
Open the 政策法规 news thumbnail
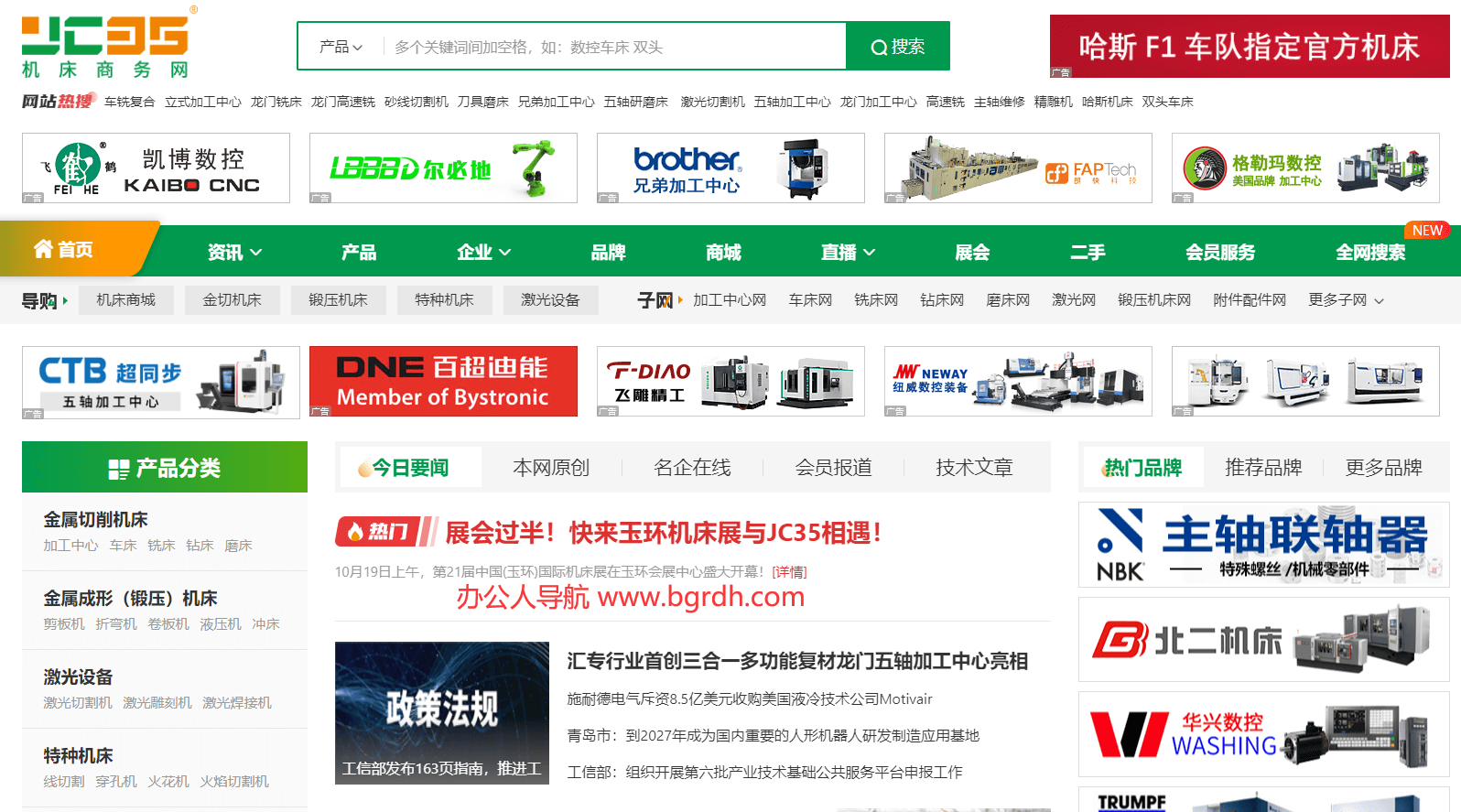click(441, 712)
